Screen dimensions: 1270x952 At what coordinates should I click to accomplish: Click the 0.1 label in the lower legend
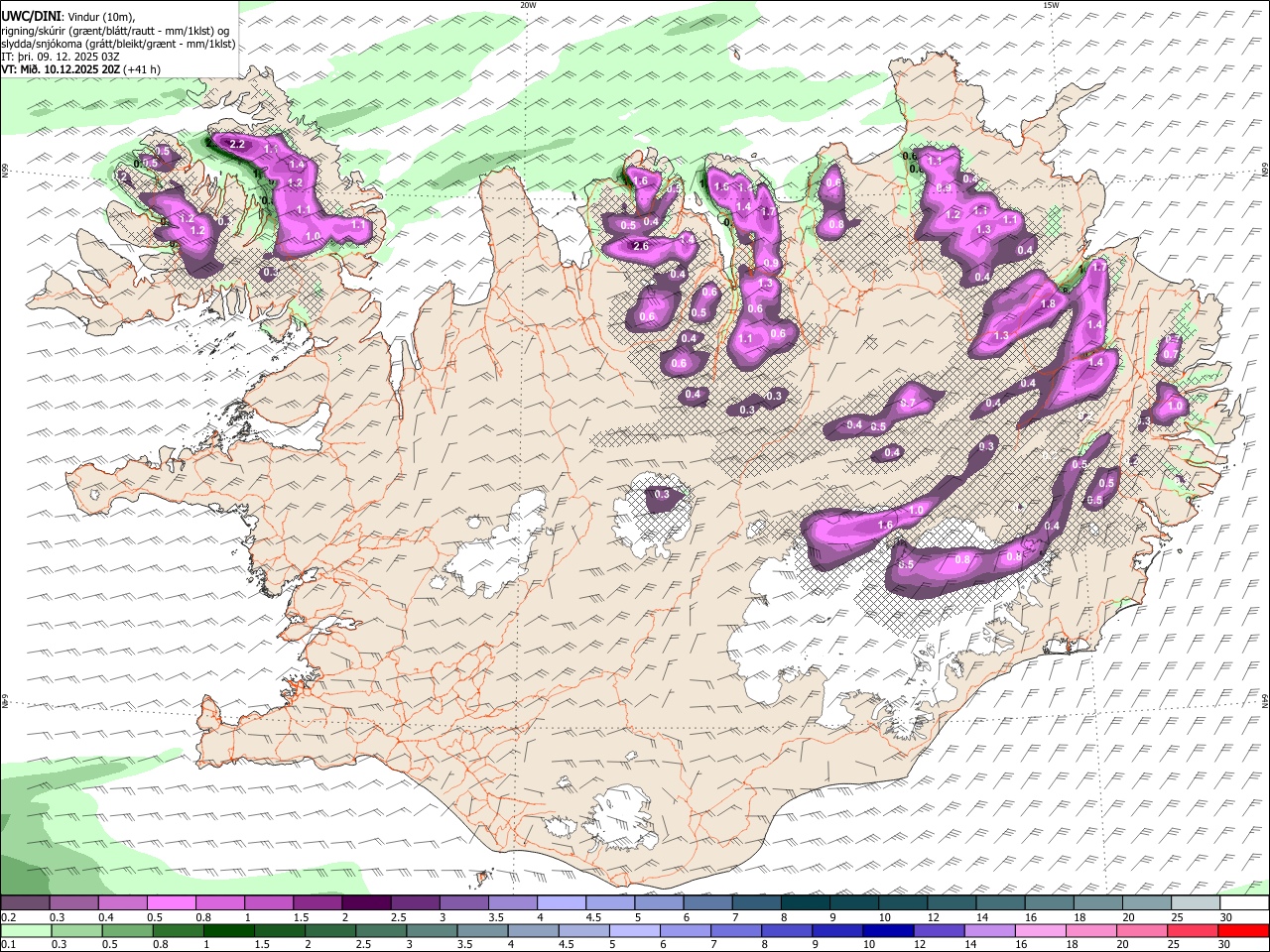[x=8, y=944]
